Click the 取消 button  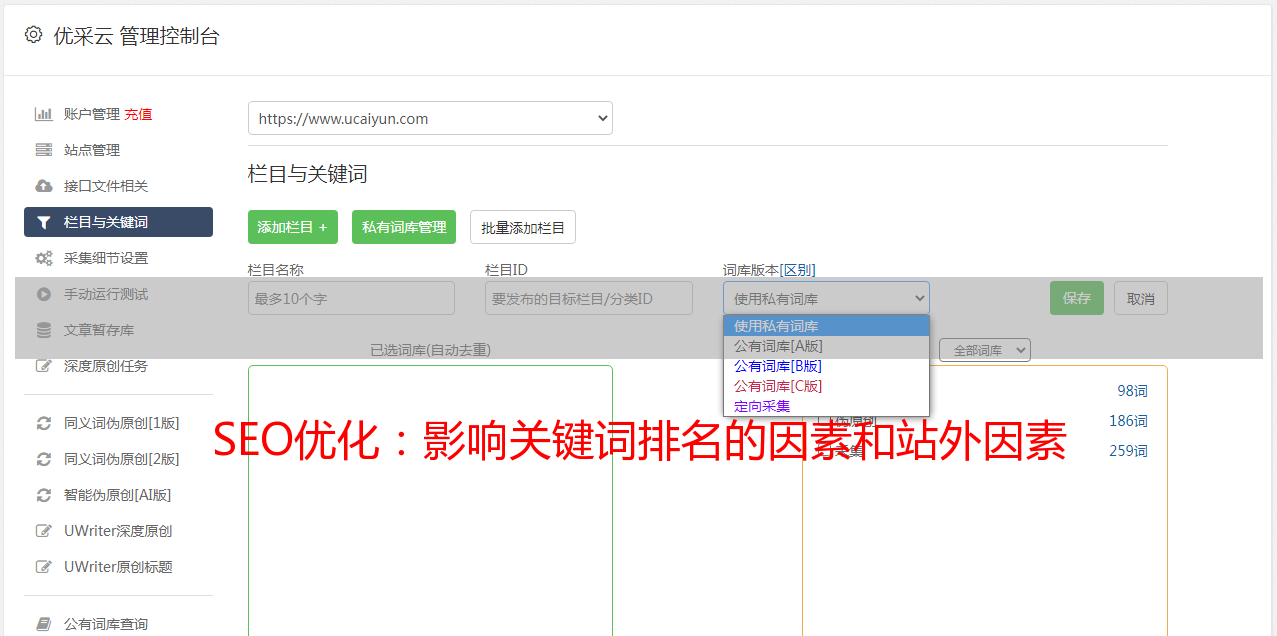pyautogui.click(x=1141, y=298)
